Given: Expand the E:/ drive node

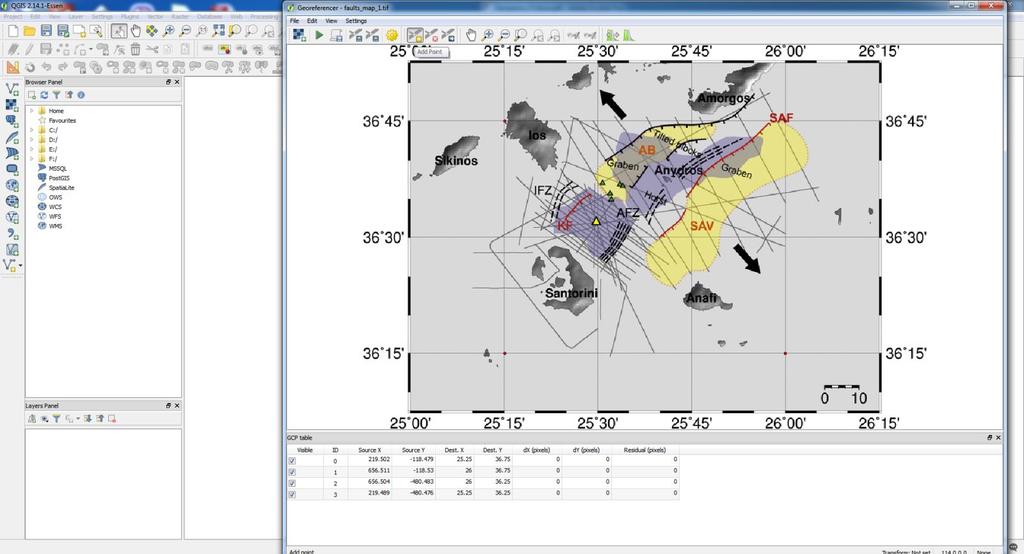Looking at the screenshot, I should (x=31, y=149).
